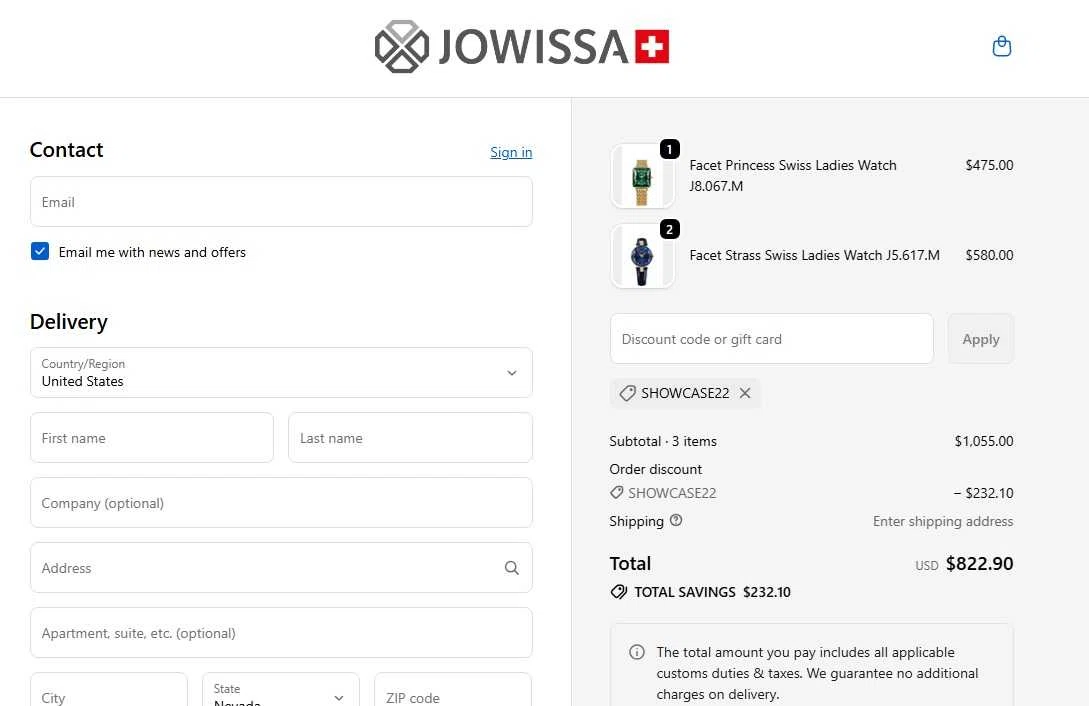Click the Sign in link
This screenshot has width=1089, height=706.
tap(511, 152)
